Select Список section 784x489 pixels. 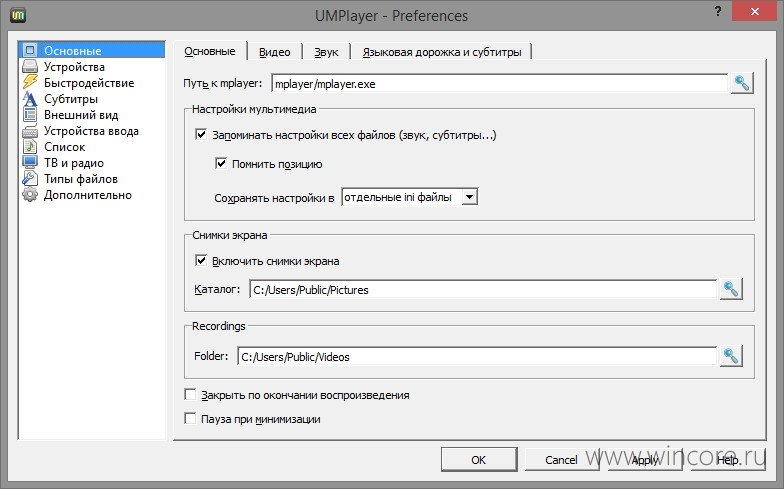(92, 146)
